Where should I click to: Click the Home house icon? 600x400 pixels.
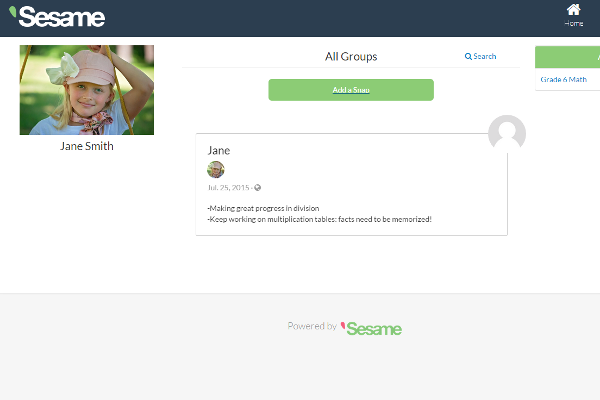(x=573, y=9)
